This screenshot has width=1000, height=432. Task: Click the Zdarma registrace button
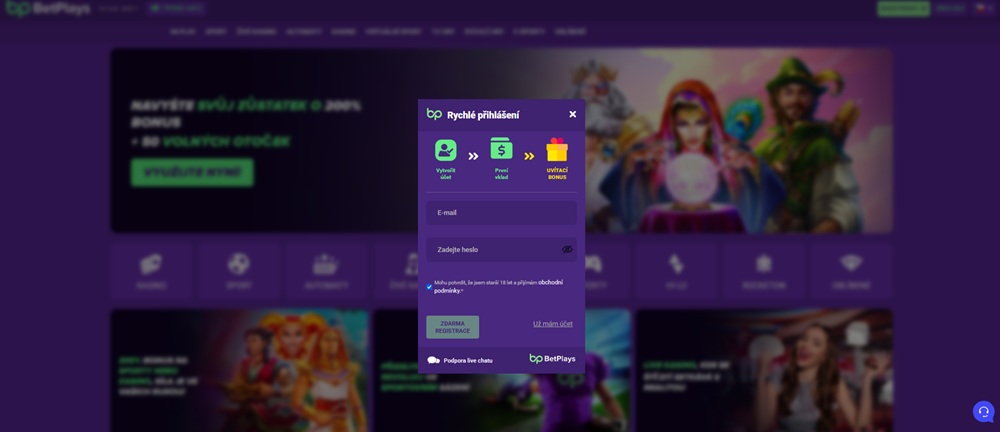(453, 327)
